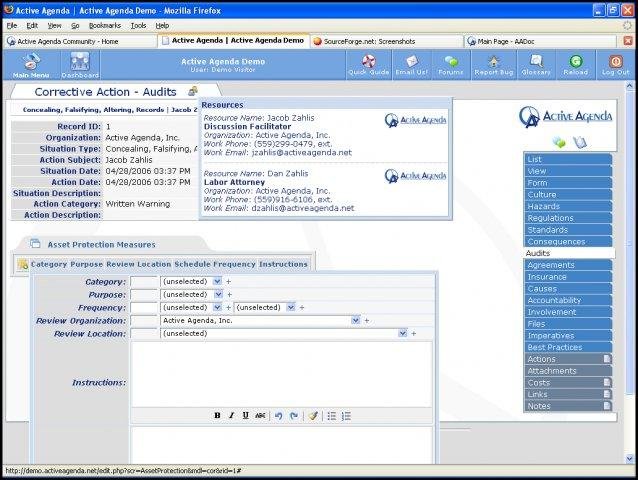This screenshot has width=638, height=480.
Task: Click the Email Us envelope icon
Action: pos(412,61)
